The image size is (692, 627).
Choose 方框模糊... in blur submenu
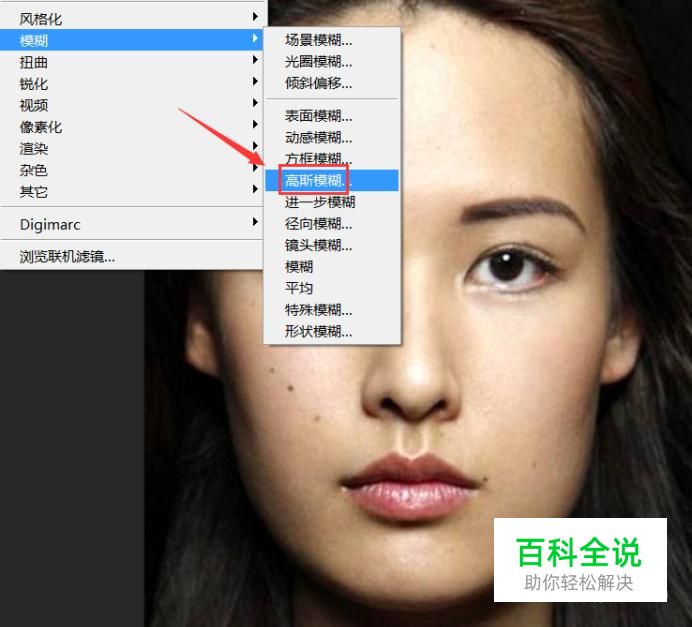point(332,158)
